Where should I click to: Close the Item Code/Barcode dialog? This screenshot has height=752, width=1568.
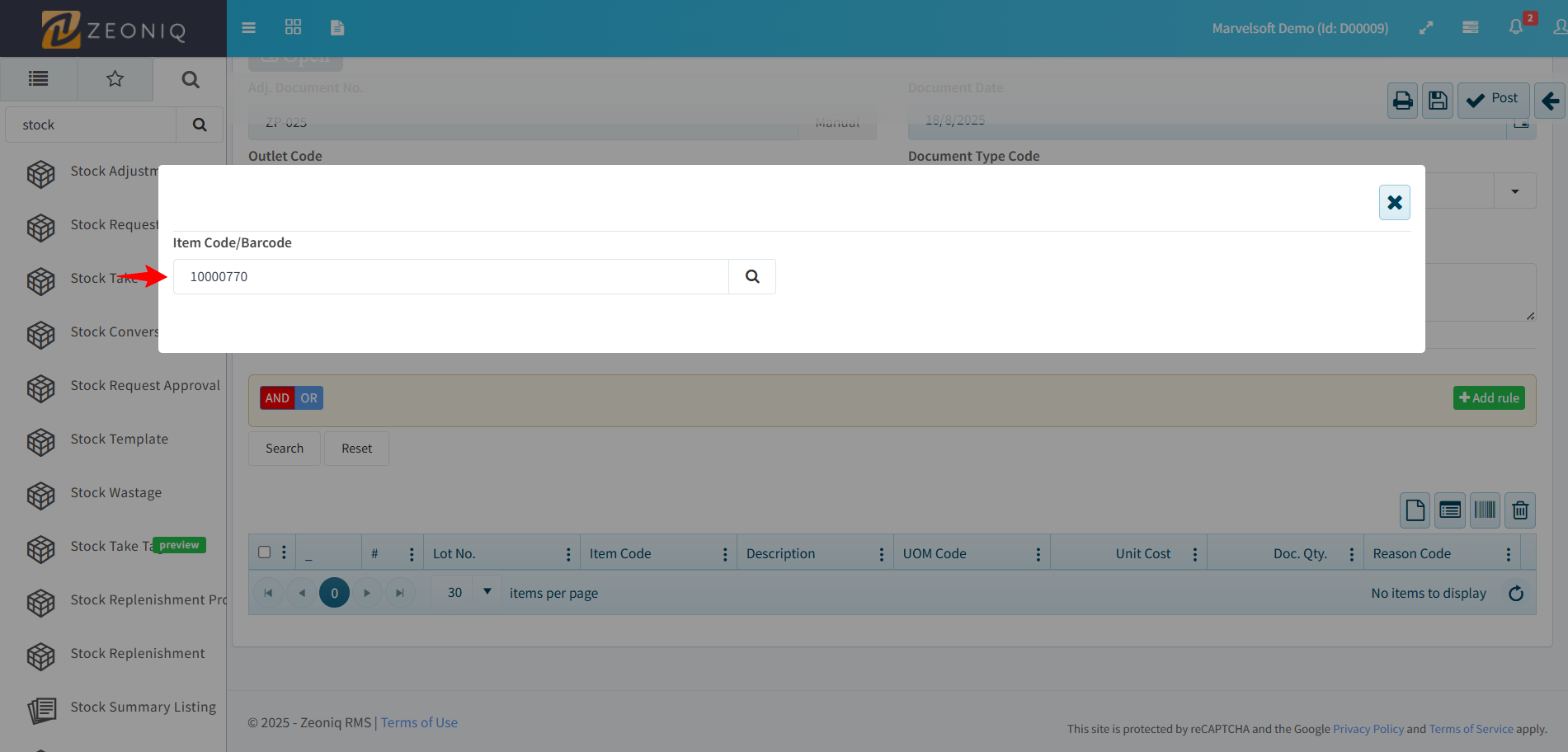point(1395,202)
